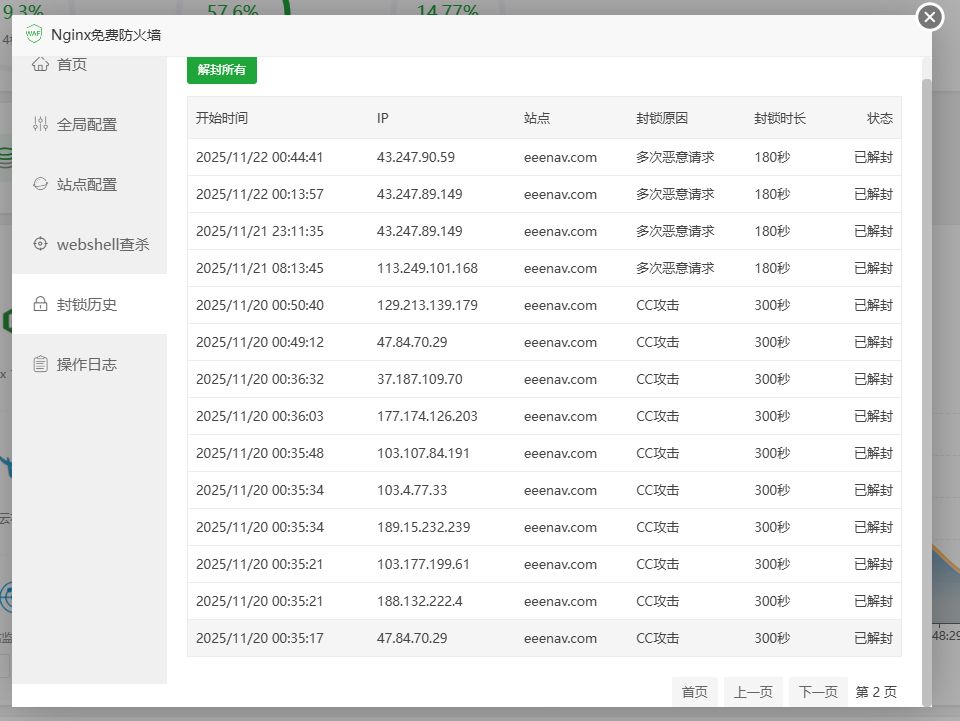Click the WAF shield logo in title bar
The width and height of the screenshot is (960, 721).
(x=34, y=34)
